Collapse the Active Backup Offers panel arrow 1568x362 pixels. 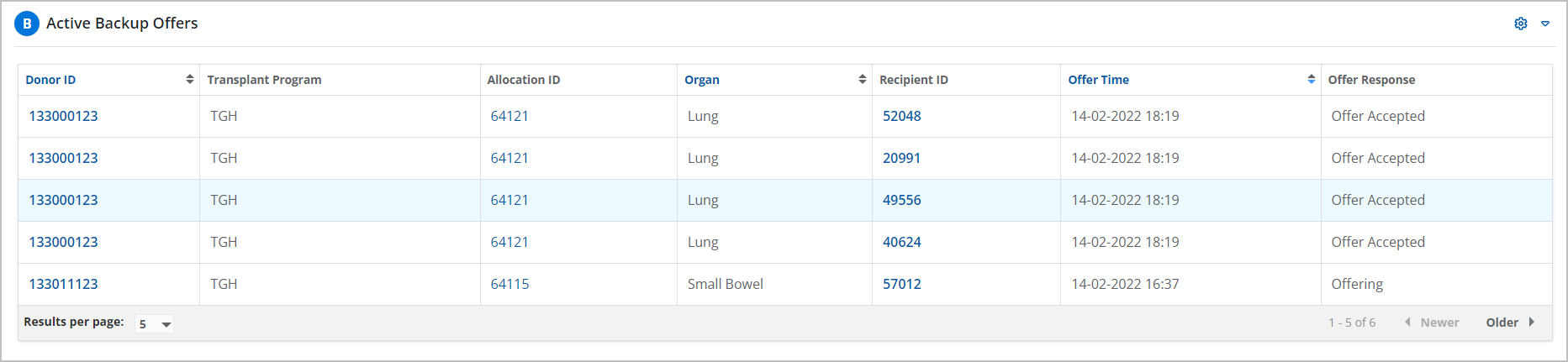1545,24
